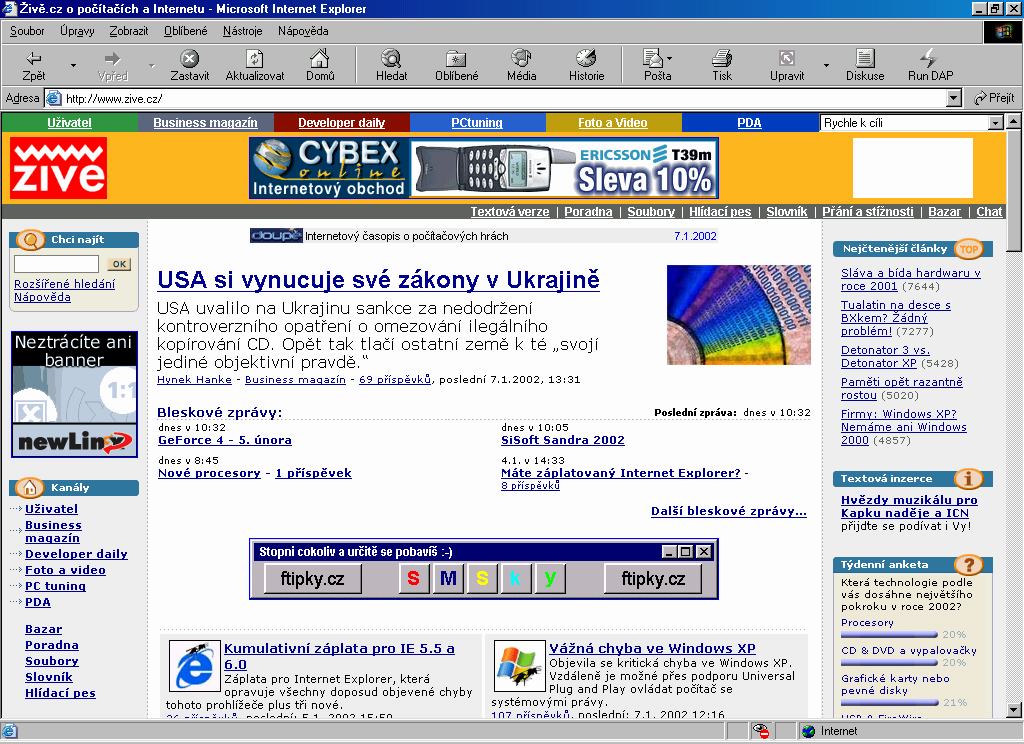This screenshot has width=1024, height=744.
Task: Click the page scrollbar down arrow
Action: tap(1014, 710)
